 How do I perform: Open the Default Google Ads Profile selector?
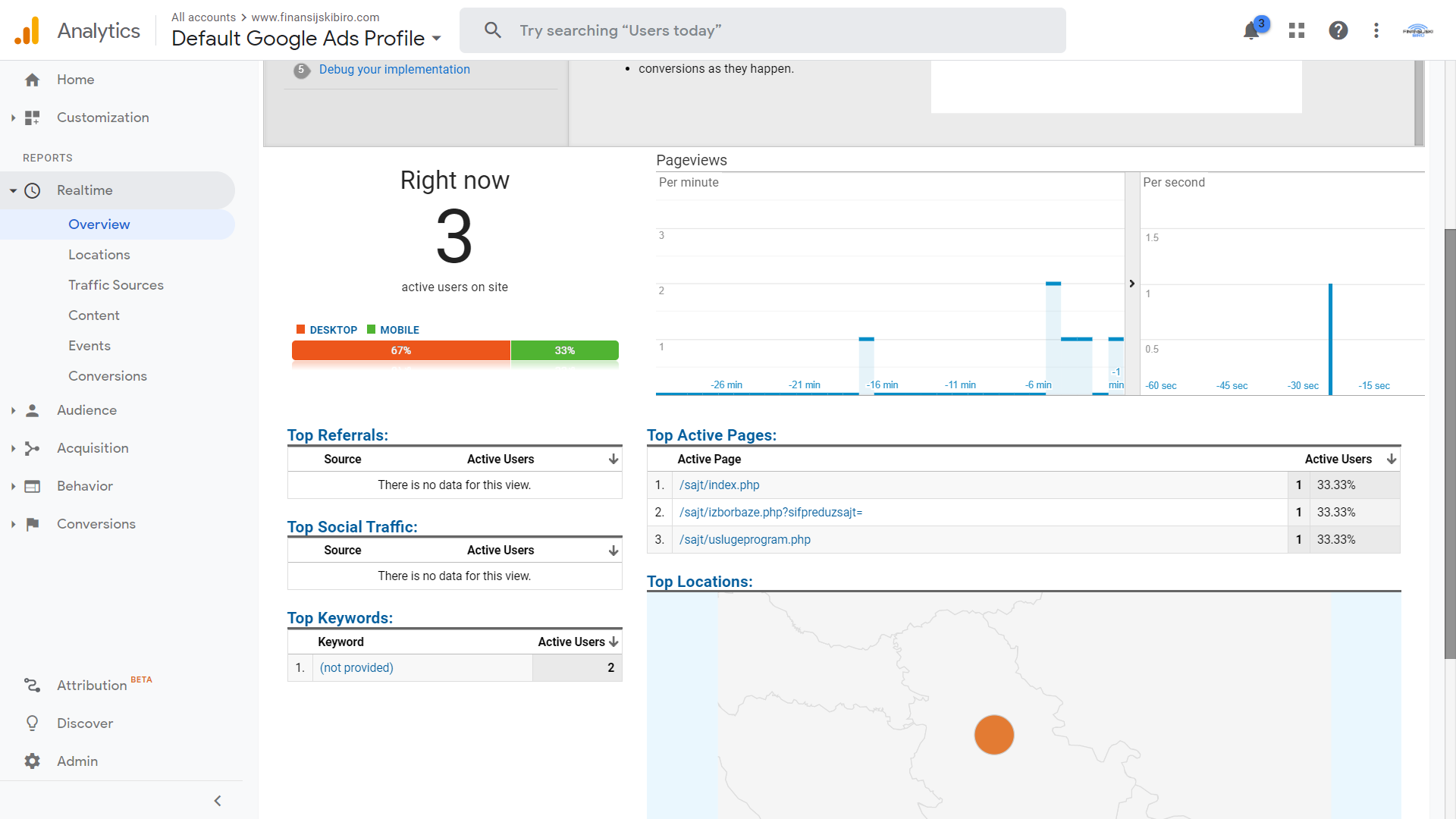tap(436, 39)
